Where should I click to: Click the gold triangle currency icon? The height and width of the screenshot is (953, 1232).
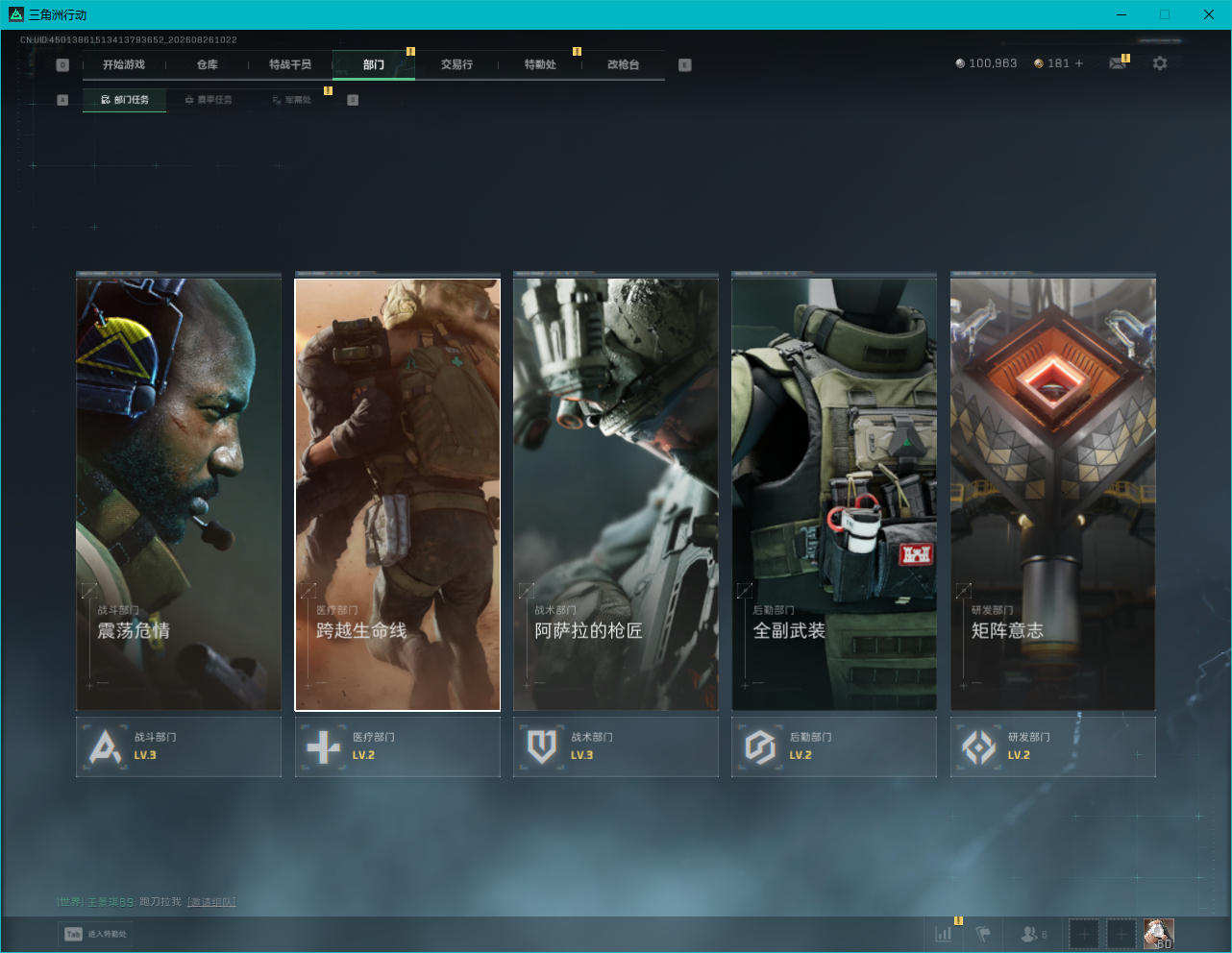coord(1039,63)
